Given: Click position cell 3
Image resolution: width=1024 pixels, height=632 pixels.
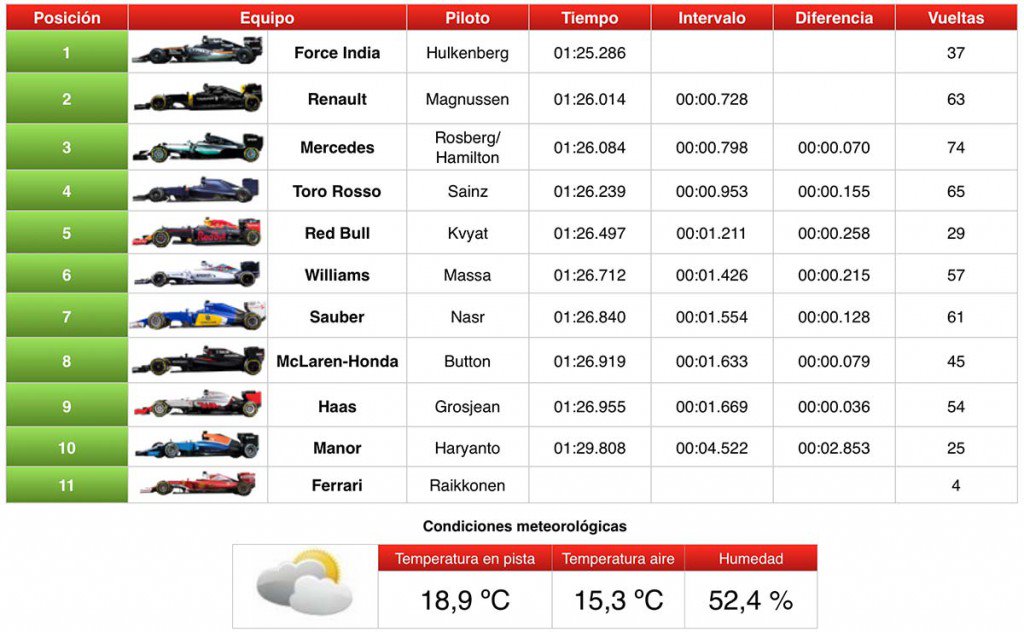Looking at the screenshot, I should 67,147.
